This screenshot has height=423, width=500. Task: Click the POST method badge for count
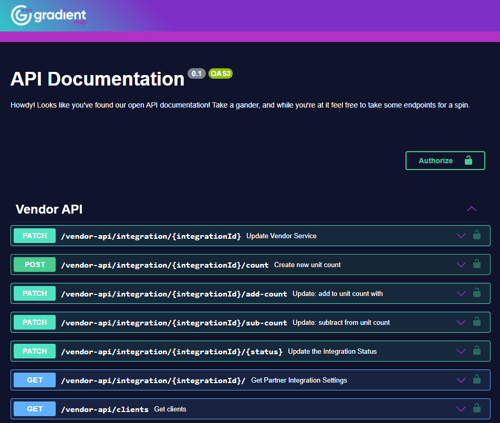click(x=35, y=265)
